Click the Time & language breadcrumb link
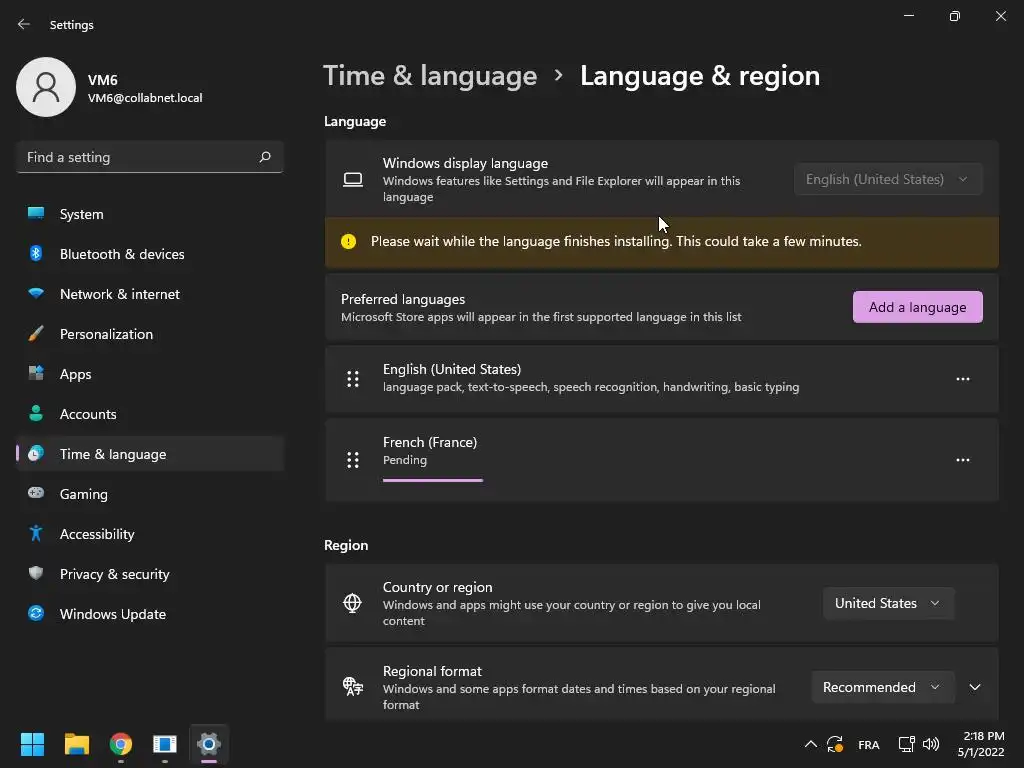This screenshot has width=1024, height=768. [430, 76]
